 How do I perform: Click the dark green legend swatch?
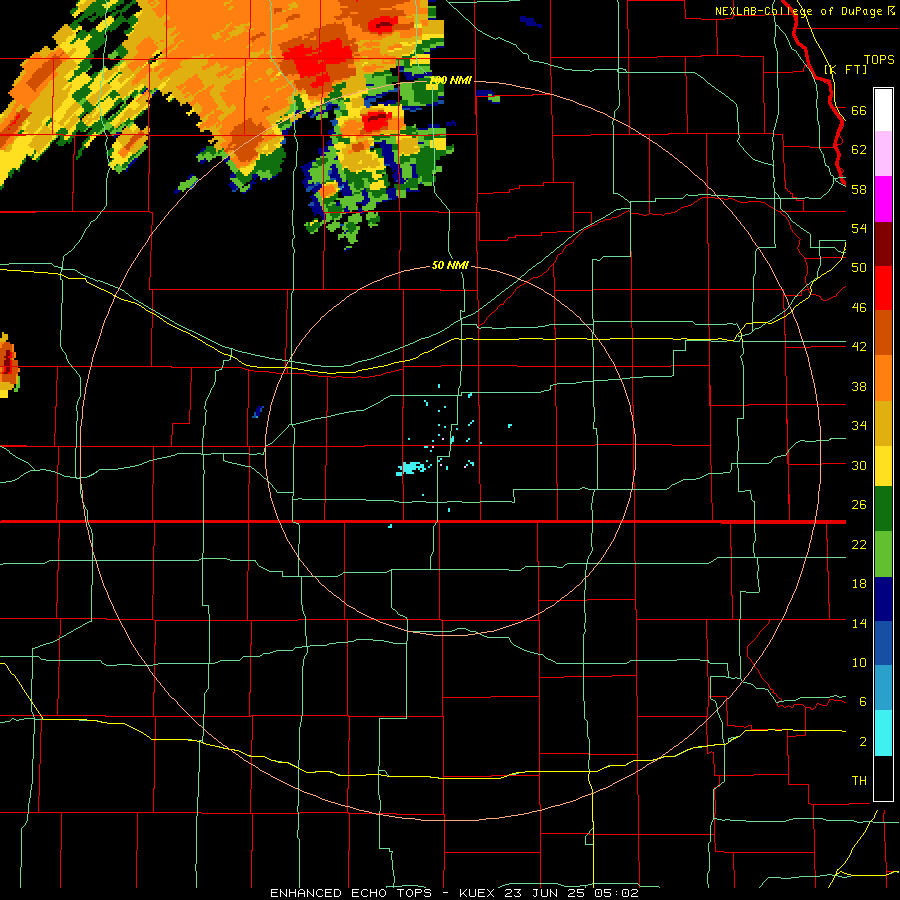coord(883,509)
